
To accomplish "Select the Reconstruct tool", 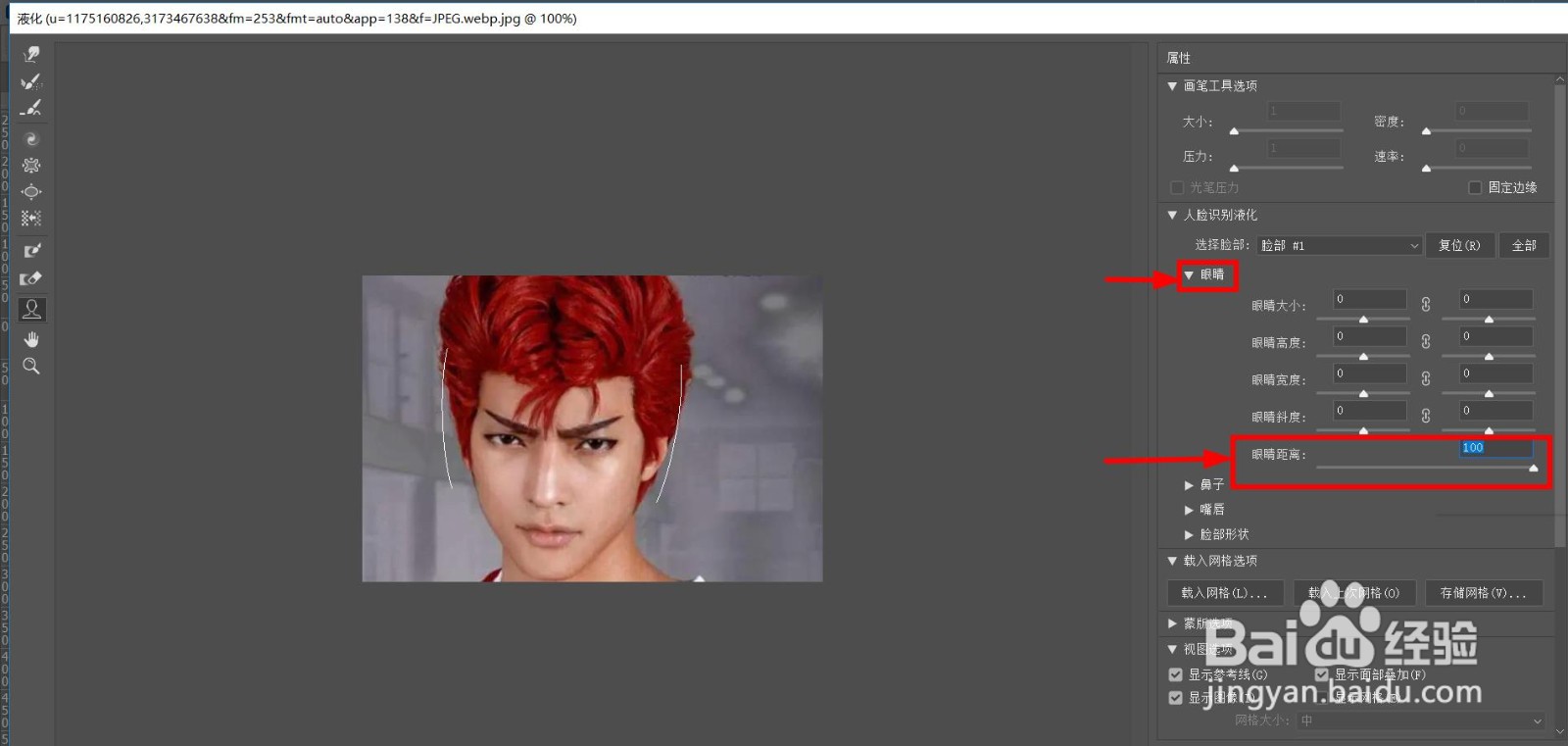I will tap(31, 81).
